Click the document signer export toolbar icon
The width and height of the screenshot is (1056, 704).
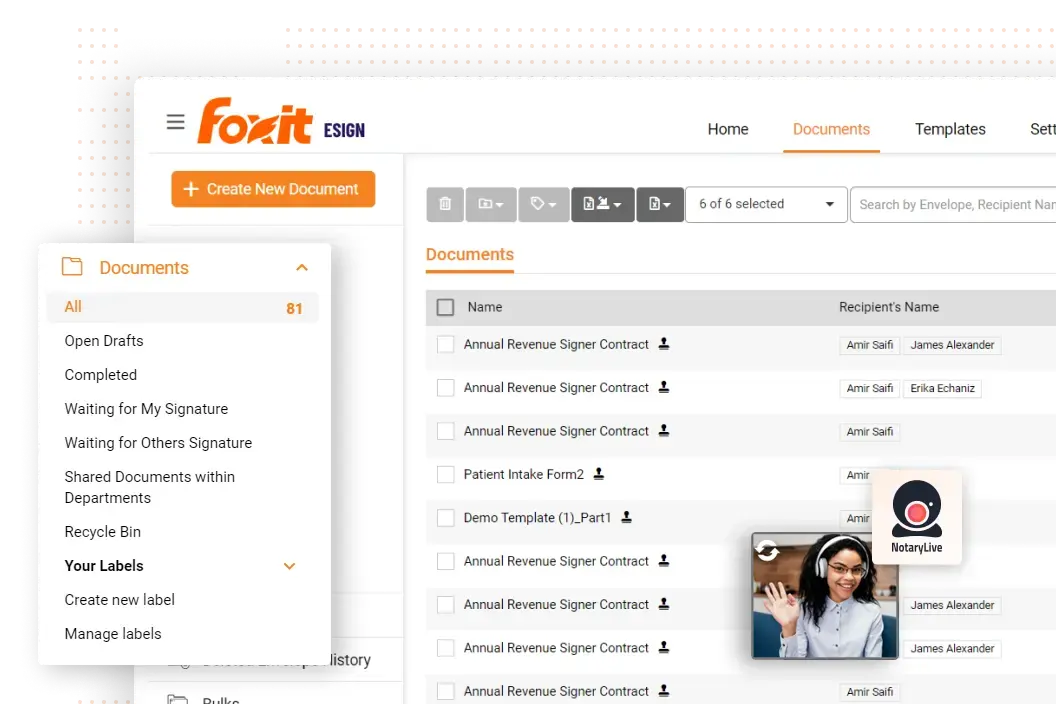(x=603, y=204)
